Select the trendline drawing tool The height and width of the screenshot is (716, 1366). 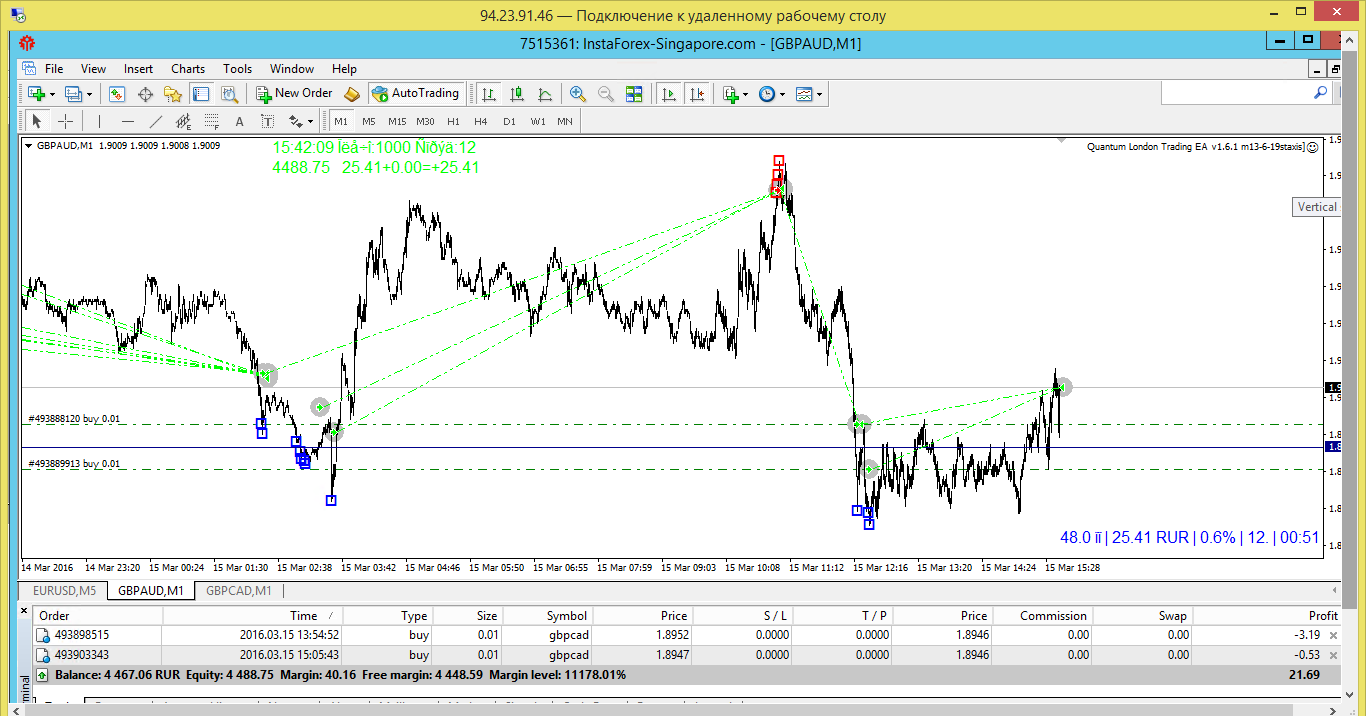(155, 121)
